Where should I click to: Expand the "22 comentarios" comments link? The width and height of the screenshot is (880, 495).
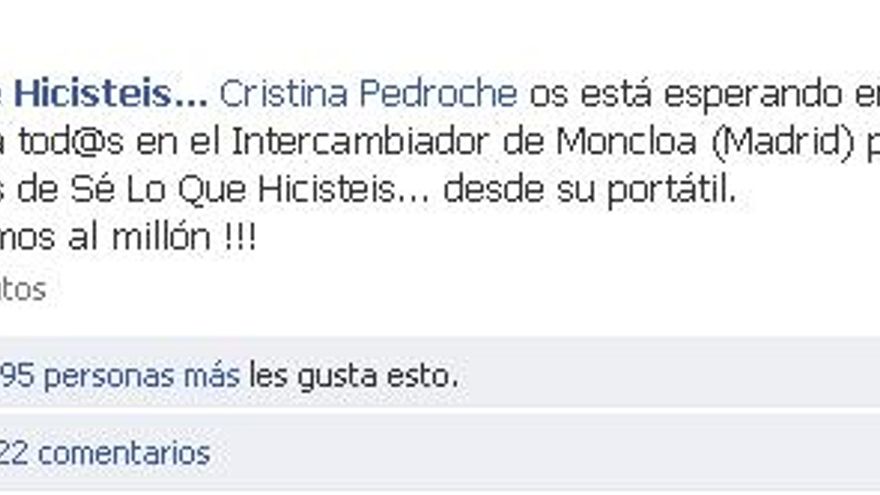(x=105, y=453)
